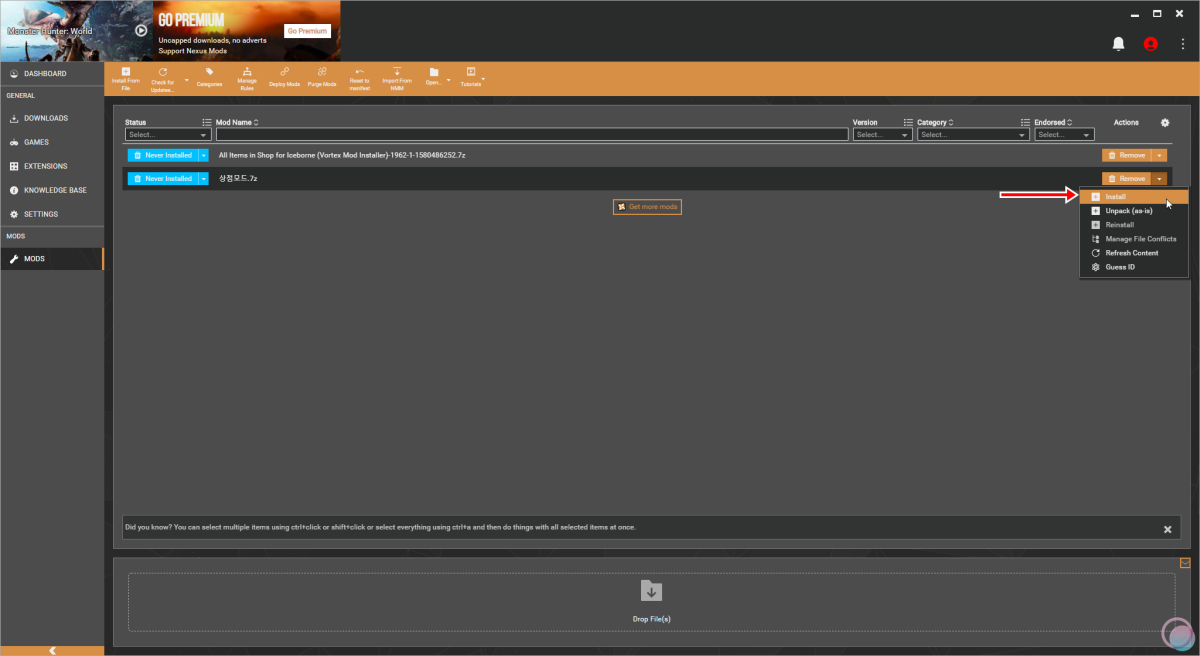
Task: Choose Install from context menu
Action: [1134, 197]
